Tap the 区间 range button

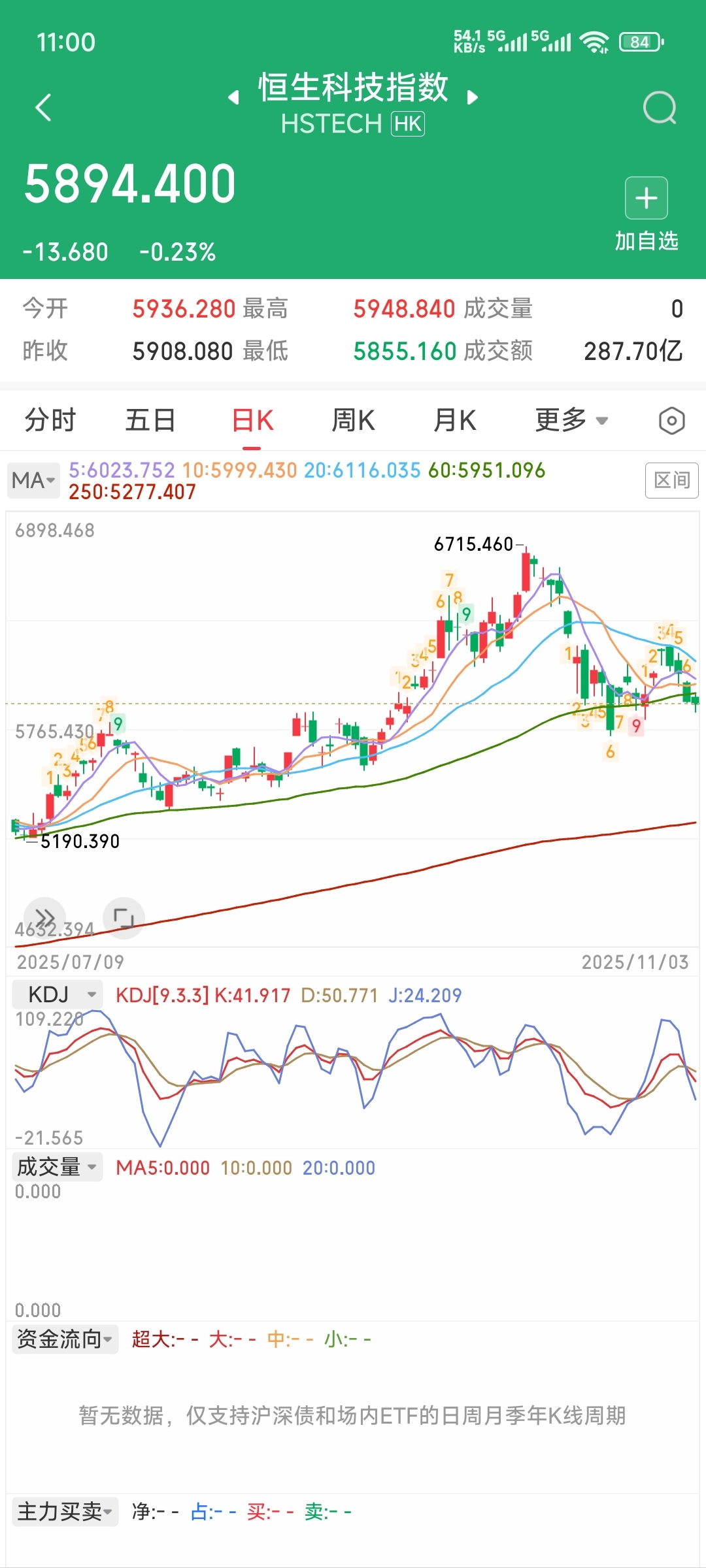tap(672, 480)
